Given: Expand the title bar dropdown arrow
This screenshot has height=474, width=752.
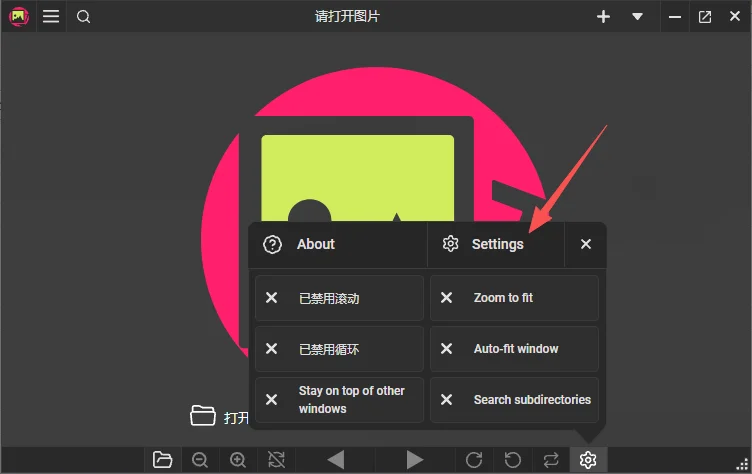Looking at the screenshot, I should [637, 17].
